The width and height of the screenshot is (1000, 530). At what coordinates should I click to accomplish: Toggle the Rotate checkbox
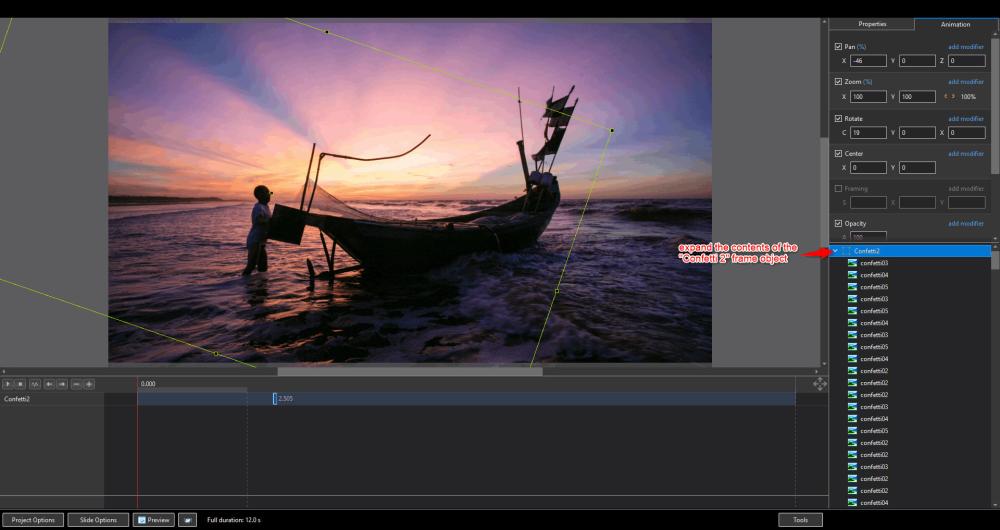[x=838, y=118]
